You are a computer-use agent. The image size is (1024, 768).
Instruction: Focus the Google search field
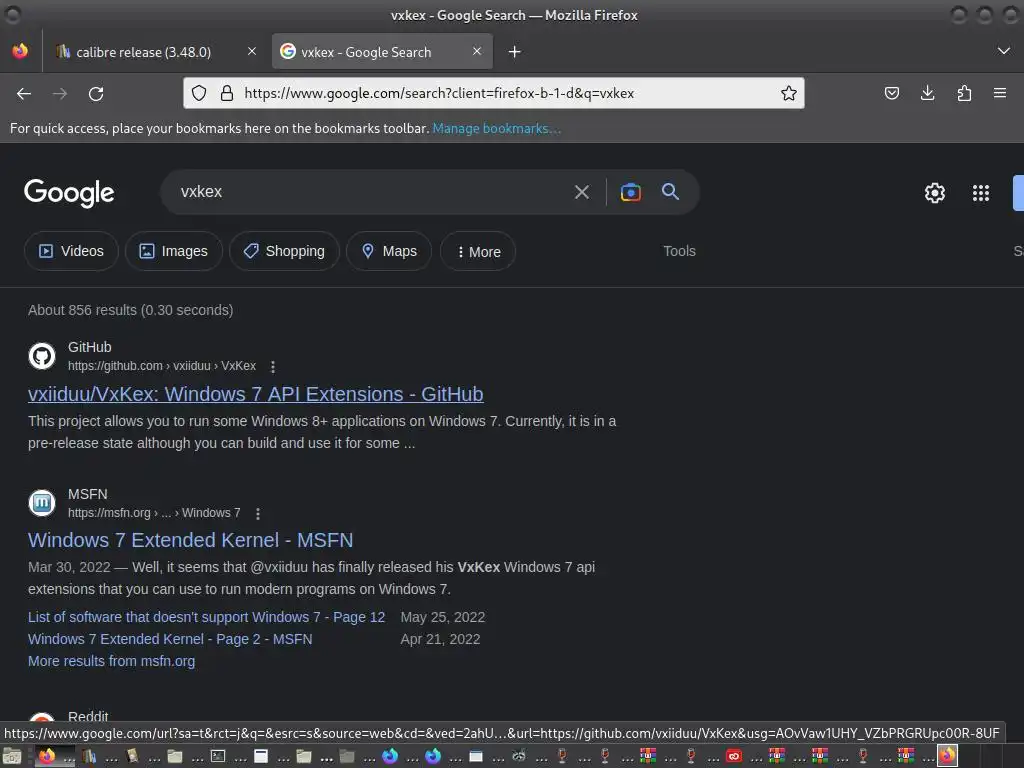(372, 192)
